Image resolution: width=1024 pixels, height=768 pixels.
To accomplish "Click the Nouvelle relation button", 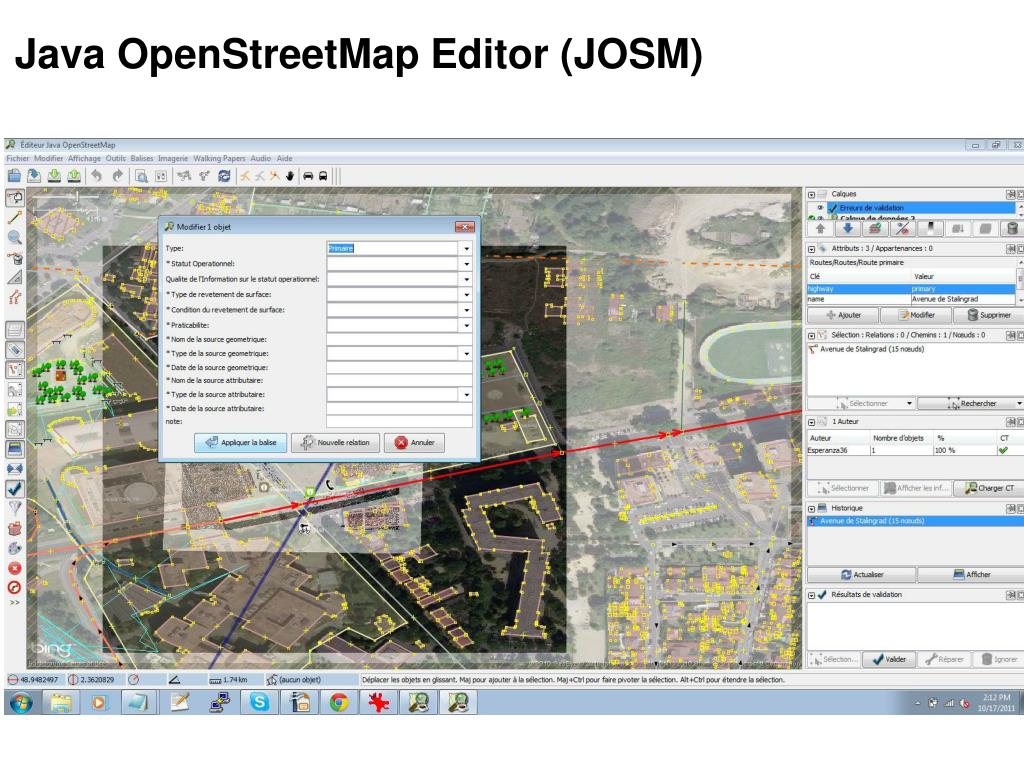I will (x=335, y=443).
